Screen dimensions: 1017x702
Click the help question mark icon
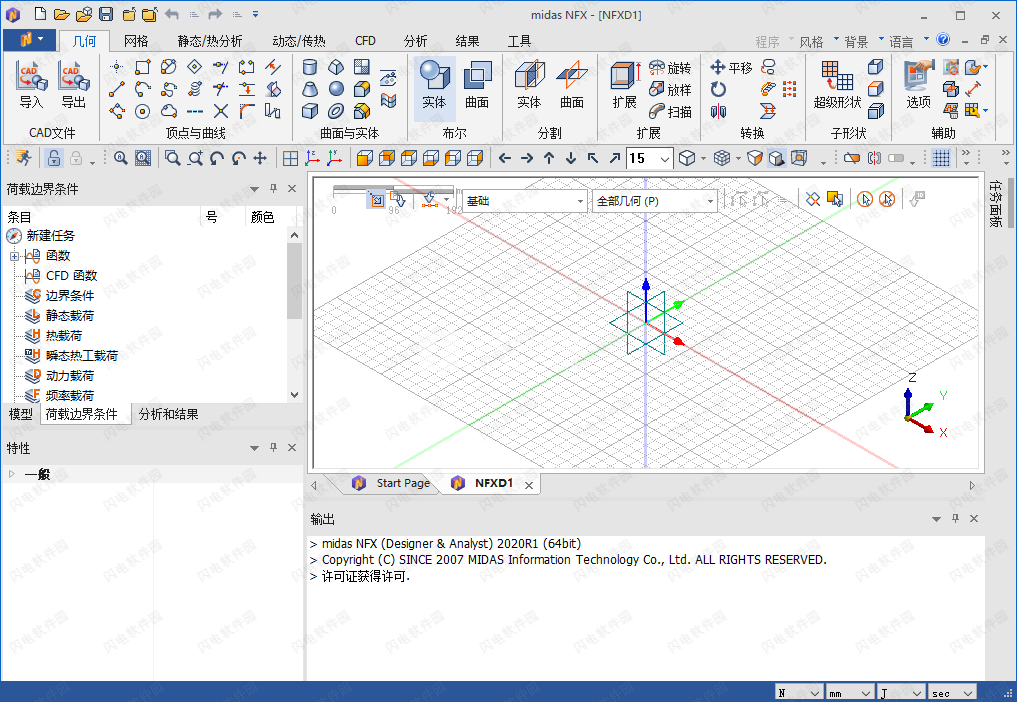943,40
